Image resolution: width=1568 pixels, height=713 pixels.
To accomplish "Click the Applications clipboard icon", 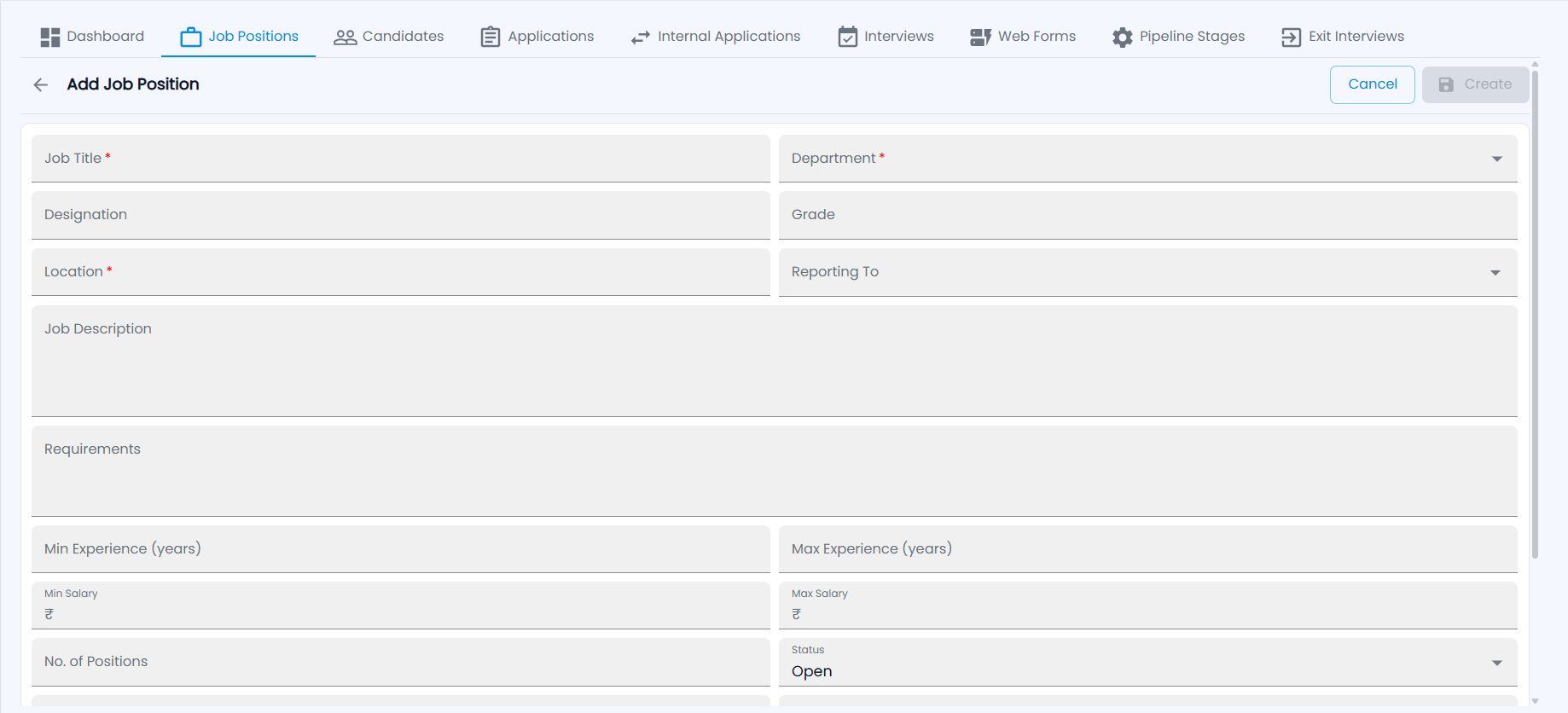I will point(491,37).
